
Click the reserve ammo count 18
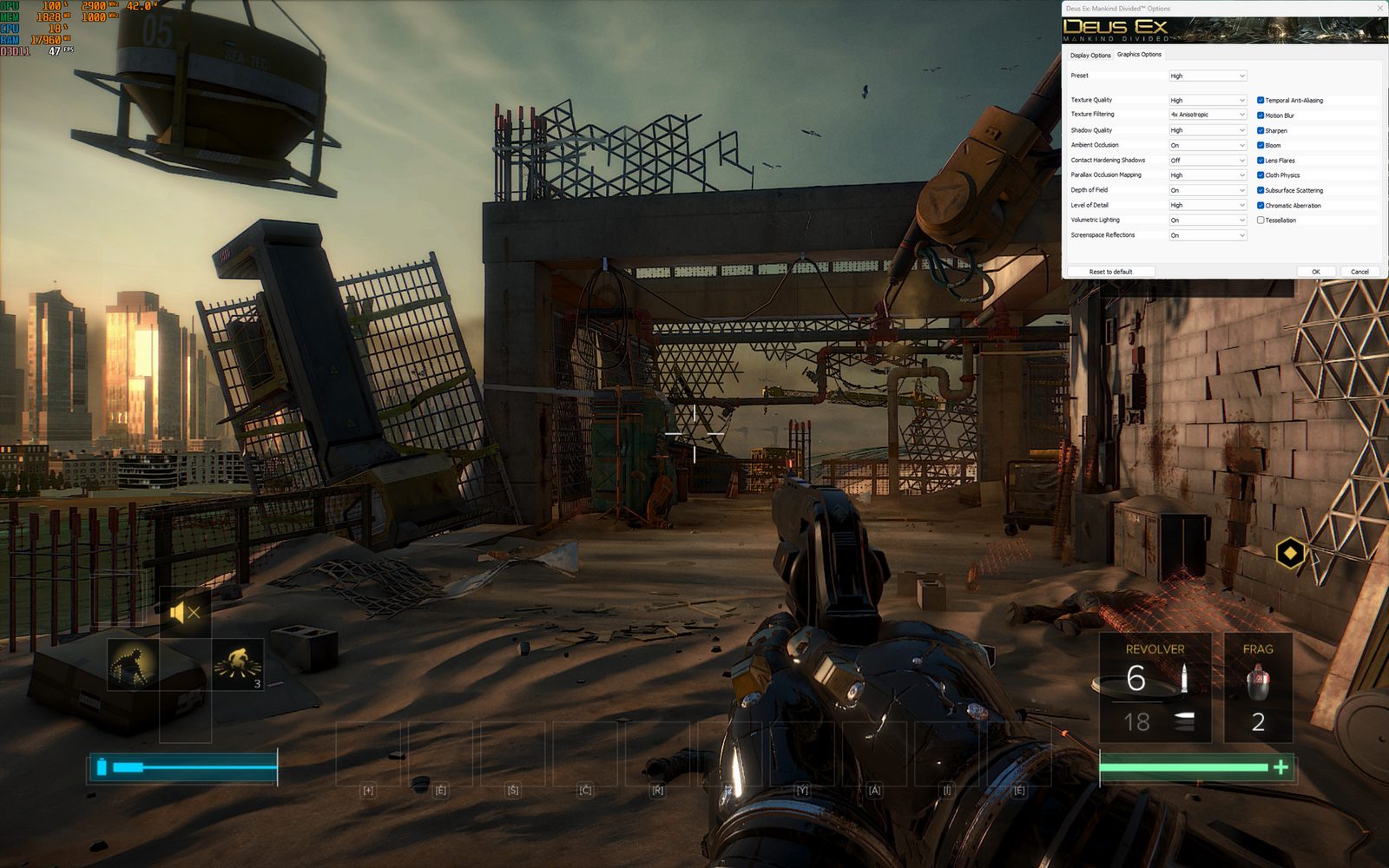[1137, 722]
